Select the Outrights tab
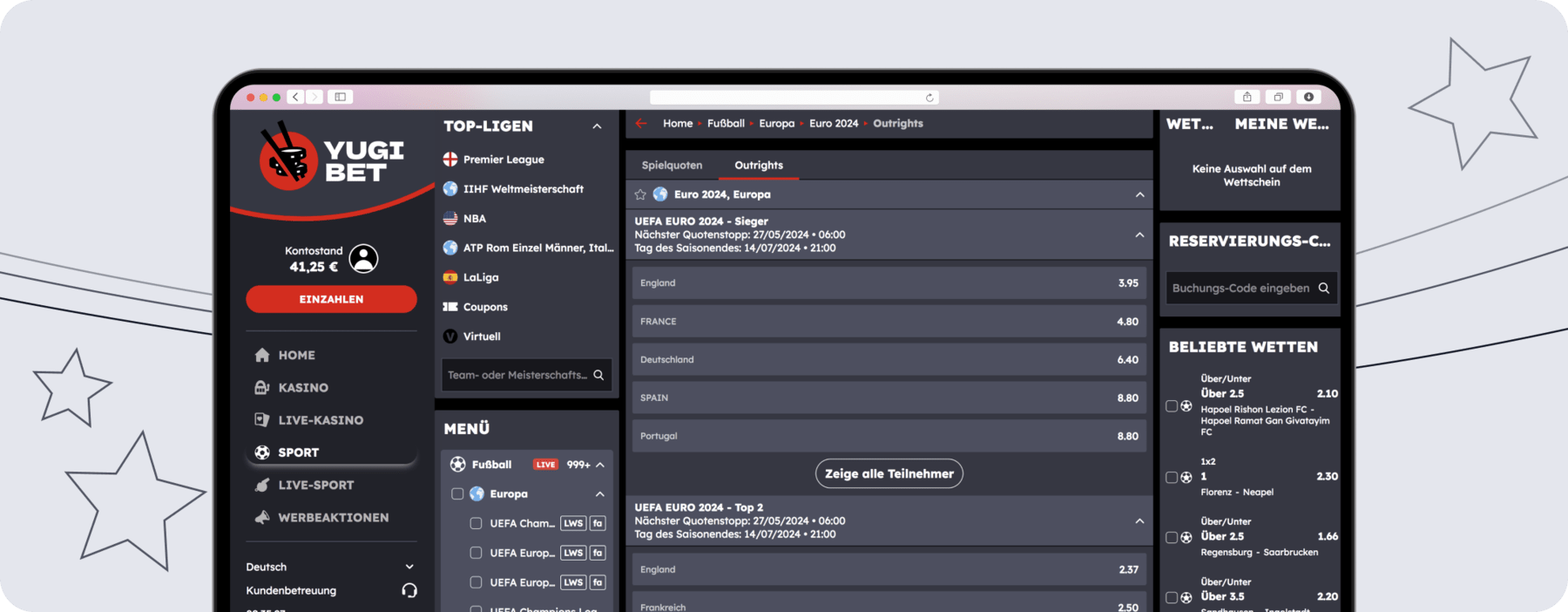 click(759, 165)
